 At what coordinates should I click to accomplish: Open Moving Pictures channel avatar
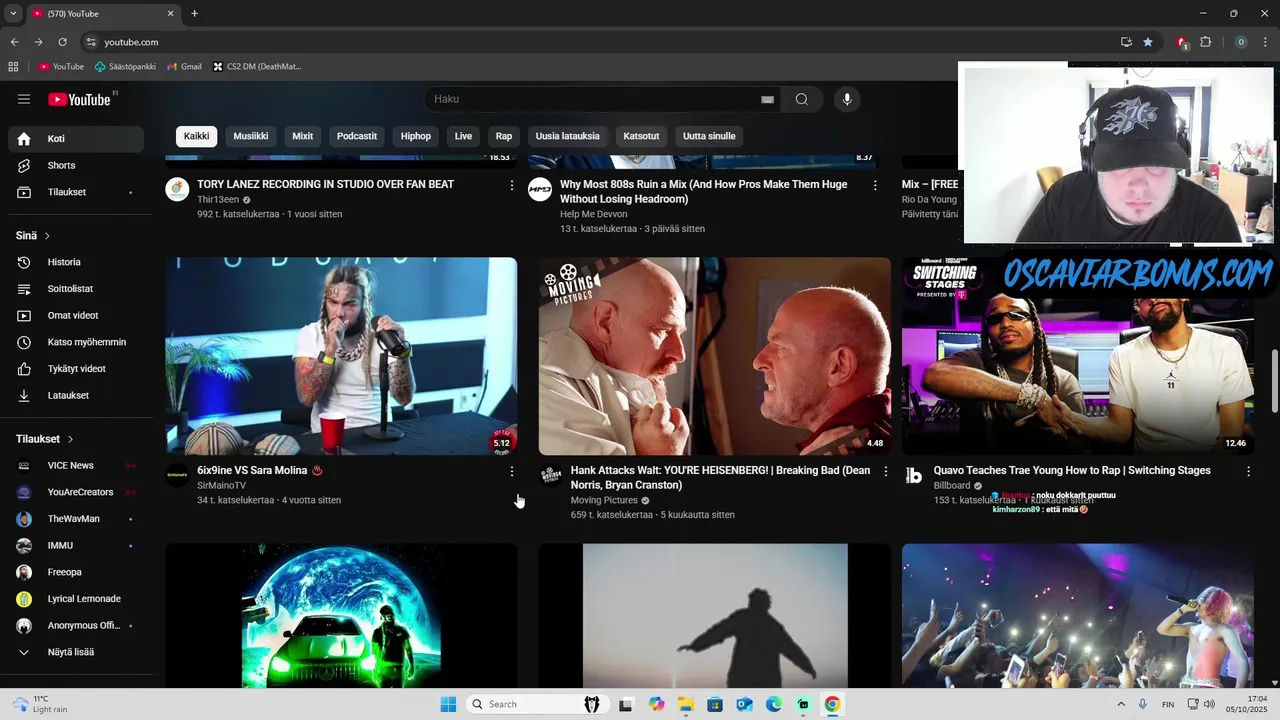click(551, 475)
